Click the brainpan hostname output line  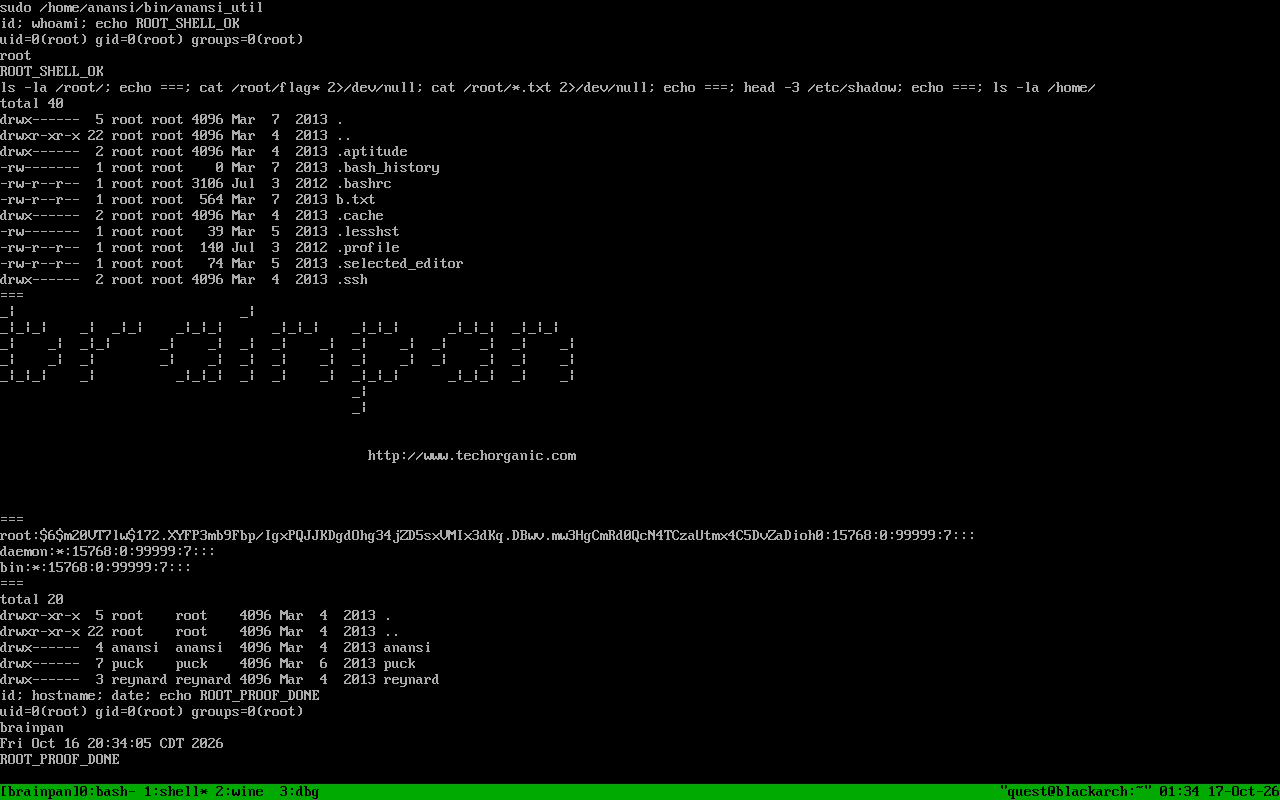click(32, 728)
